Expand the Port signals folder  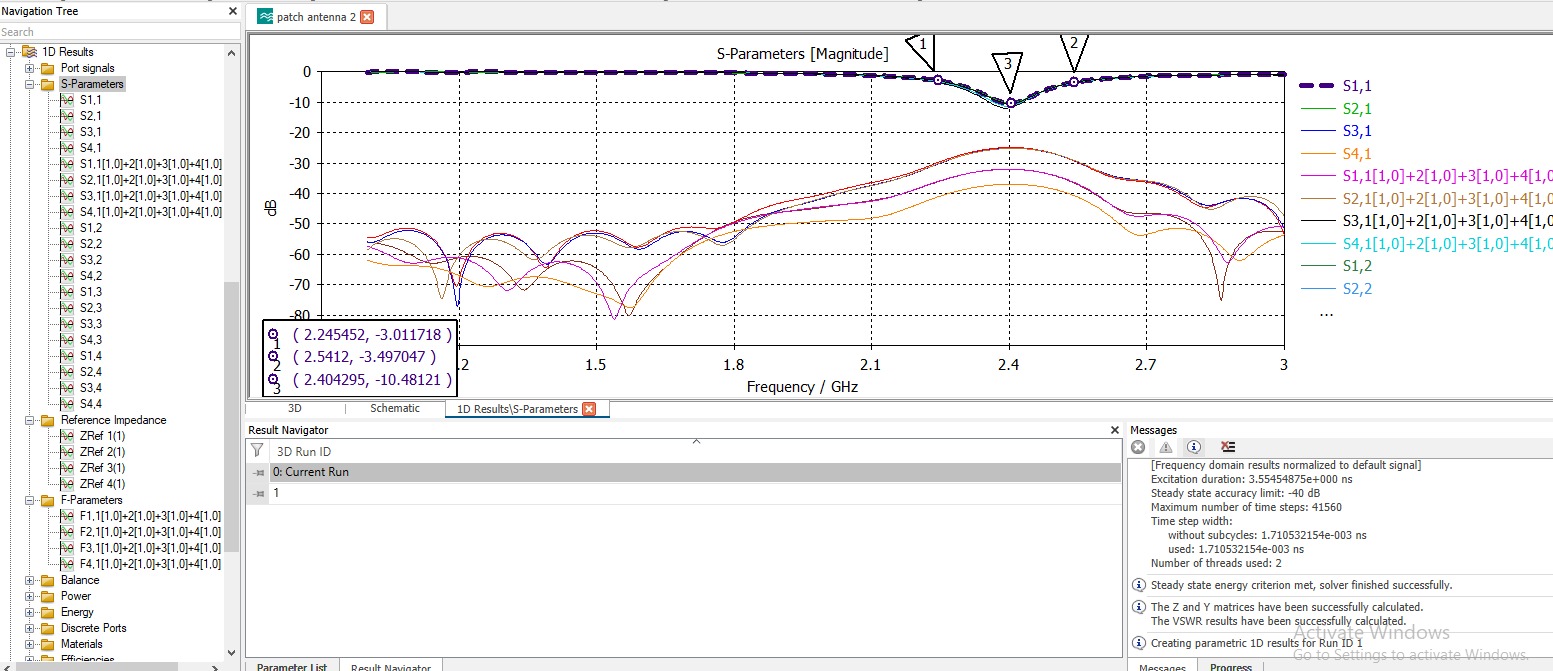pyautogui.click(x=30, y=68)
